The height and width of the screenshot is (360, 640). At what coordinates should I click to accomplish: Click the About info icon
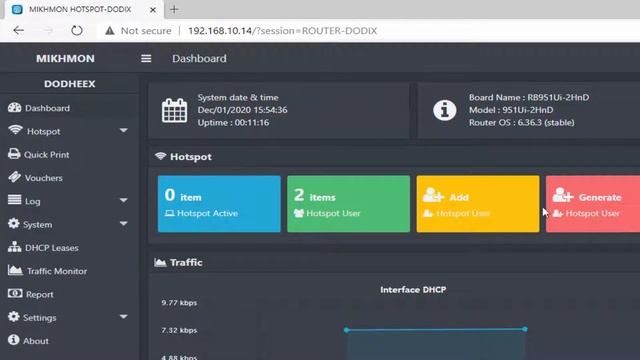[x=13, y=340]
